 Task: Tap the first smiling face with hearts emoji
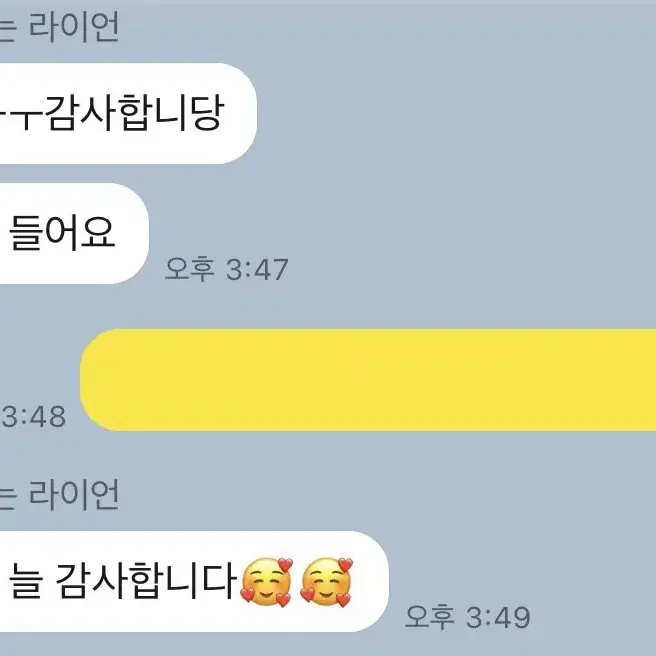tap(266, 582)
